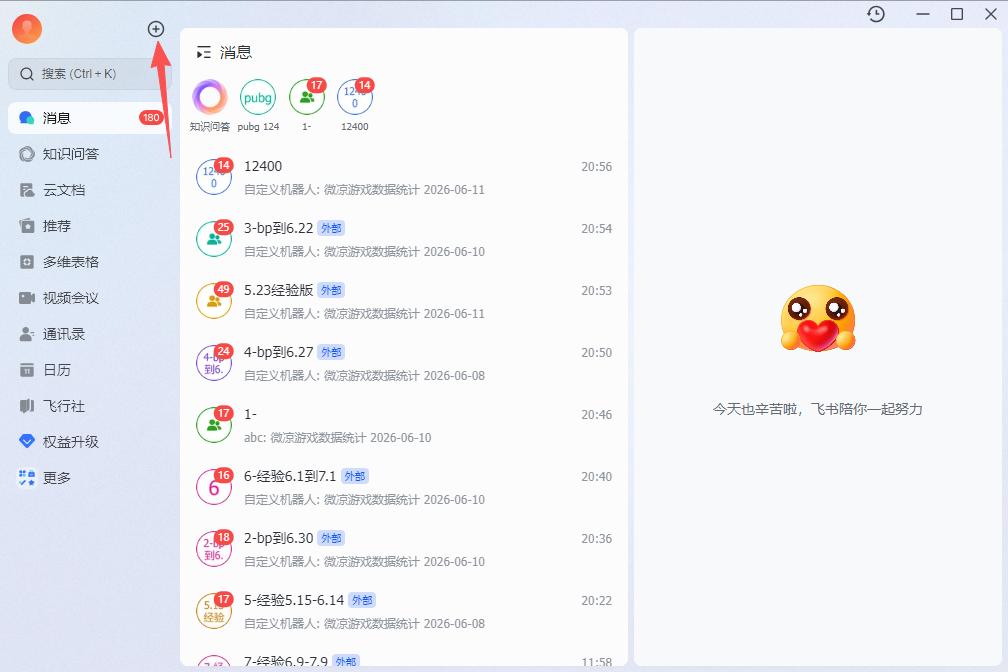Open 日历 calendar
Image resolution: width=1008 pixels, height=672 pixels.
[x=89, y=370]
